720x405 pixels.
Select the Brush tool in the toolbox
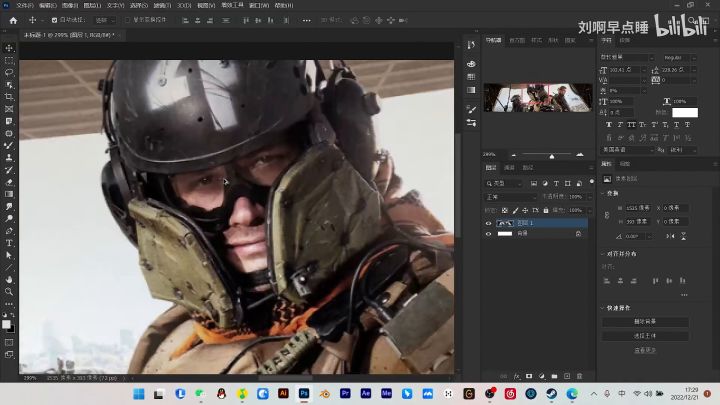(9, 146)
